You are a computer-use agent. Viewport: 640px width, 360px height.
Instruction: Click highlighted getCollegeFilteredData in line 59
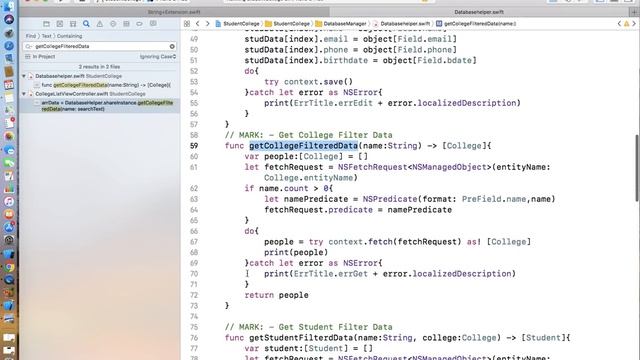click(303, 146)
